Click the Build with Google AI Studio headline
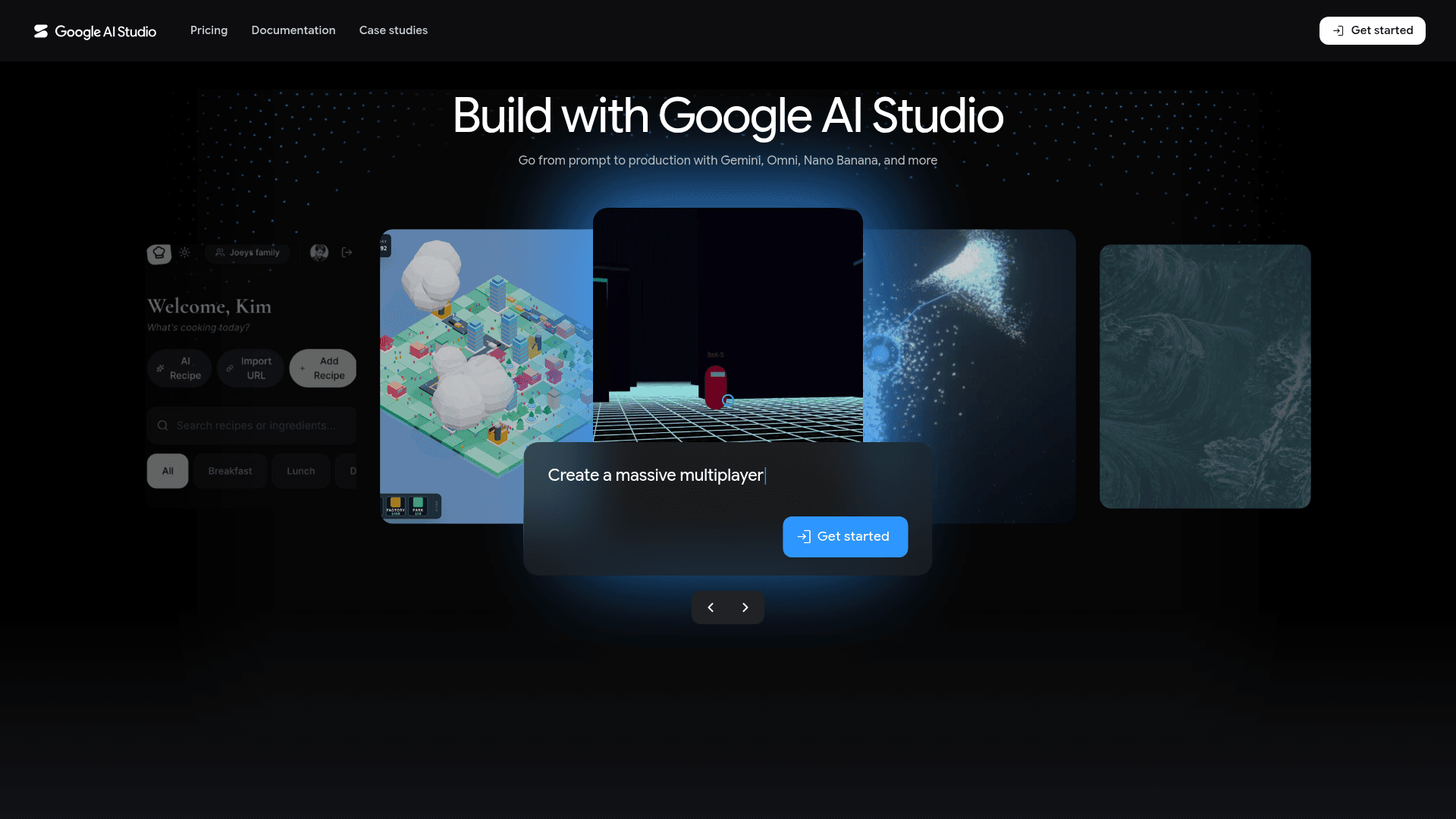Image resolution: width=1456 pixels, height=819 pixels. [x=728, y=116]
